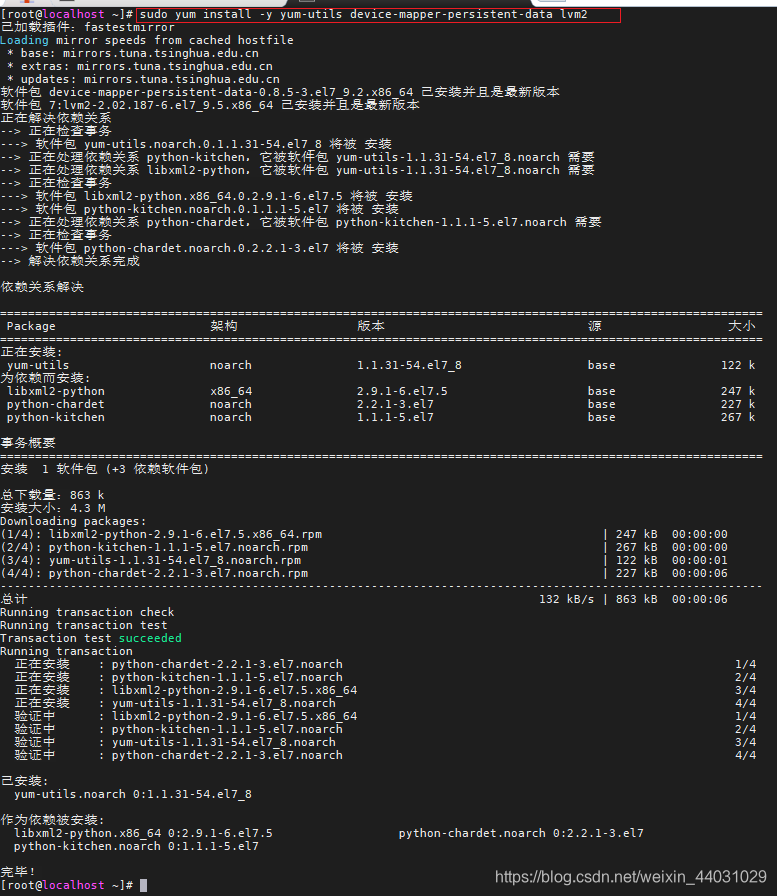Click '验证中 : libxml2-python-2.9.1-6.el7.5.x86_64' line
The height and width of the screenshot is (896, 777).
pyautogui.click(x=385, y=717)
